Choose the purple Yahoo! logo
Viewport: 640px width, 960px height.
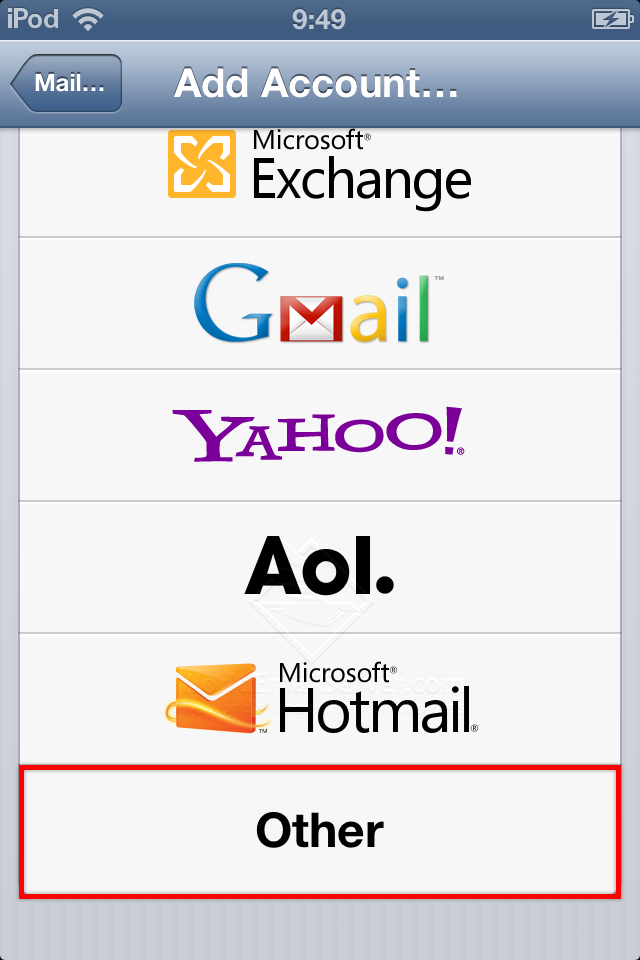coord(318,434)
